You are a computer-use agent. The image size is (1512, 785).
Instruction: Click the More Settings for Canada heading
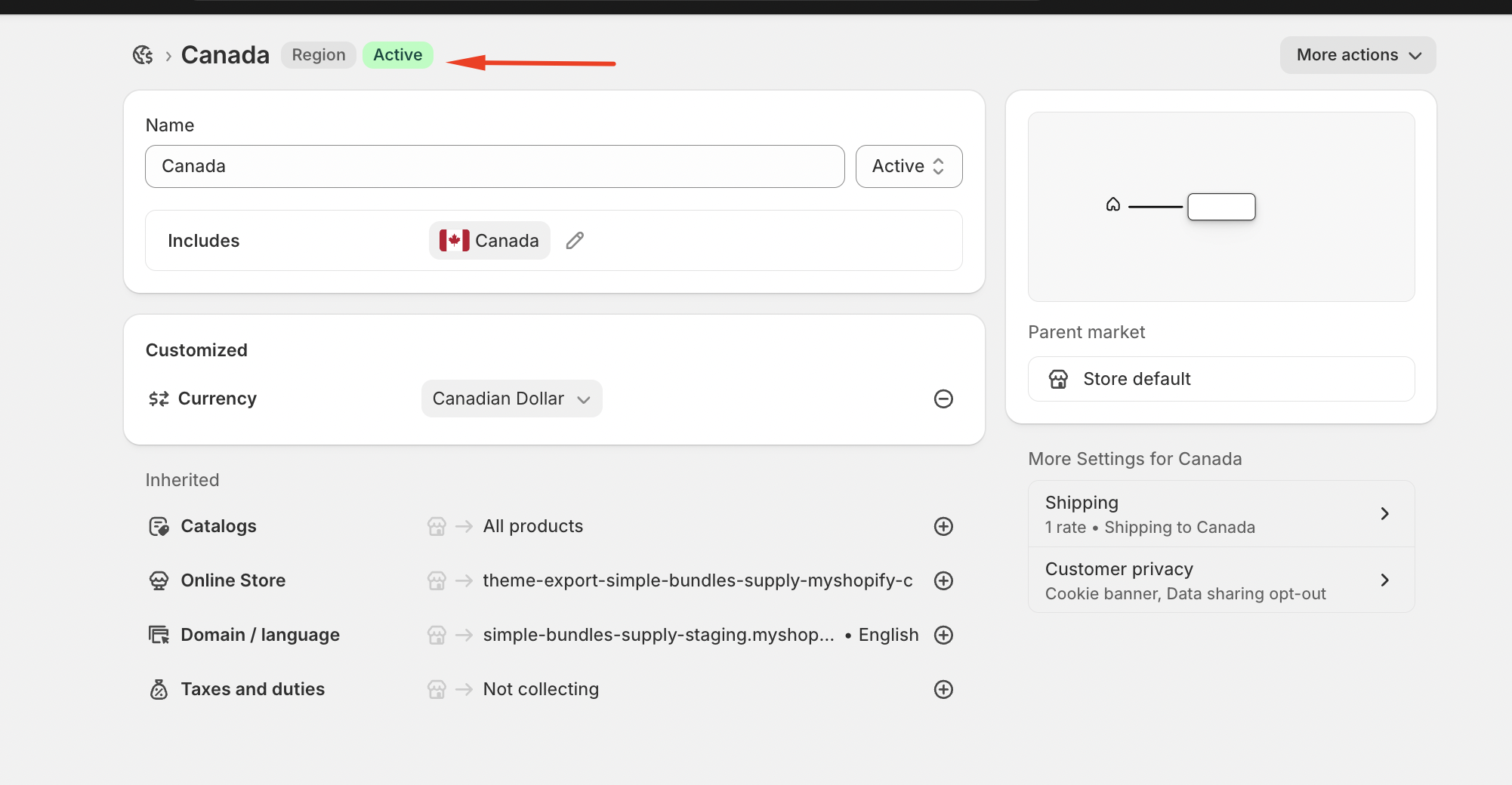(x=1135, y=459)
